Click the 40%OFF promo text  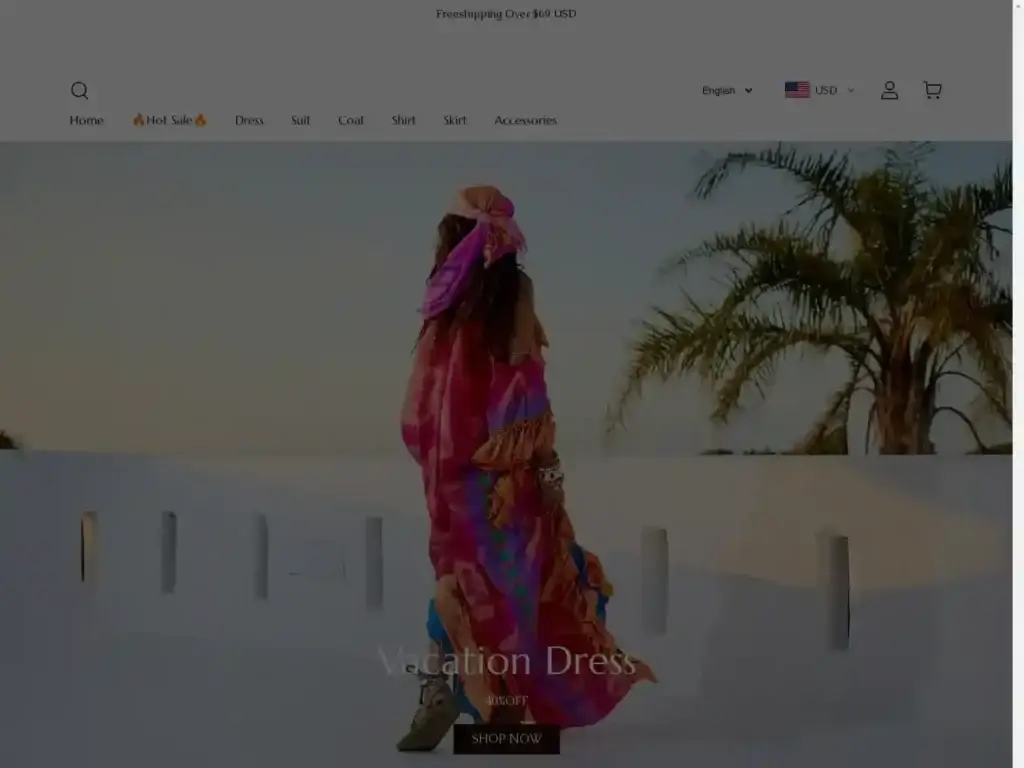[x=506, y=701]
